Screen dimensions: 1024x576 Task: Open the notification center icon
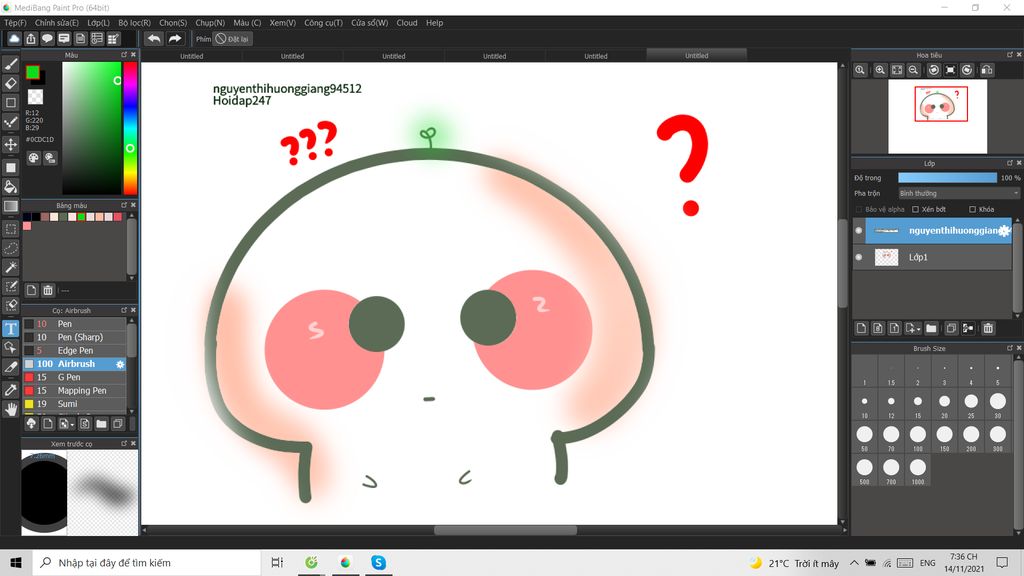1002,562
